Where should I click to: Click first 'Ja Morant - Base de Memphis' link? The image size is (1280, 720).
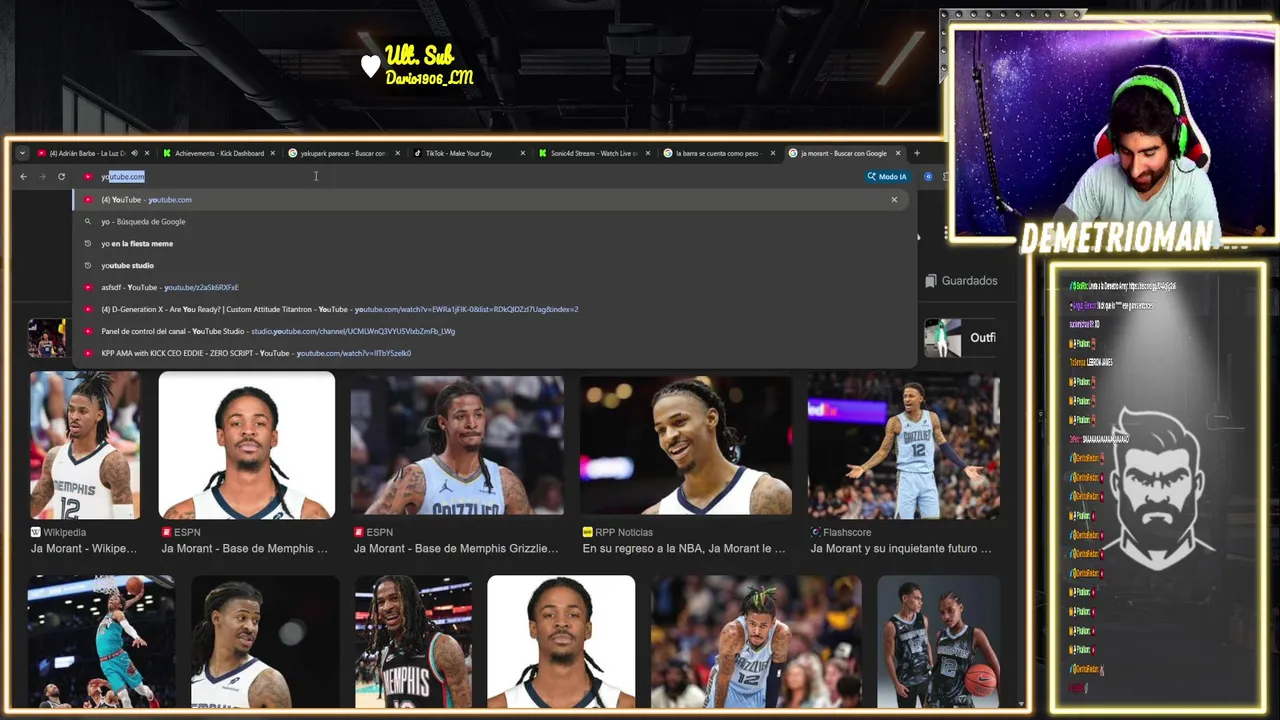(x=245, y=549)
